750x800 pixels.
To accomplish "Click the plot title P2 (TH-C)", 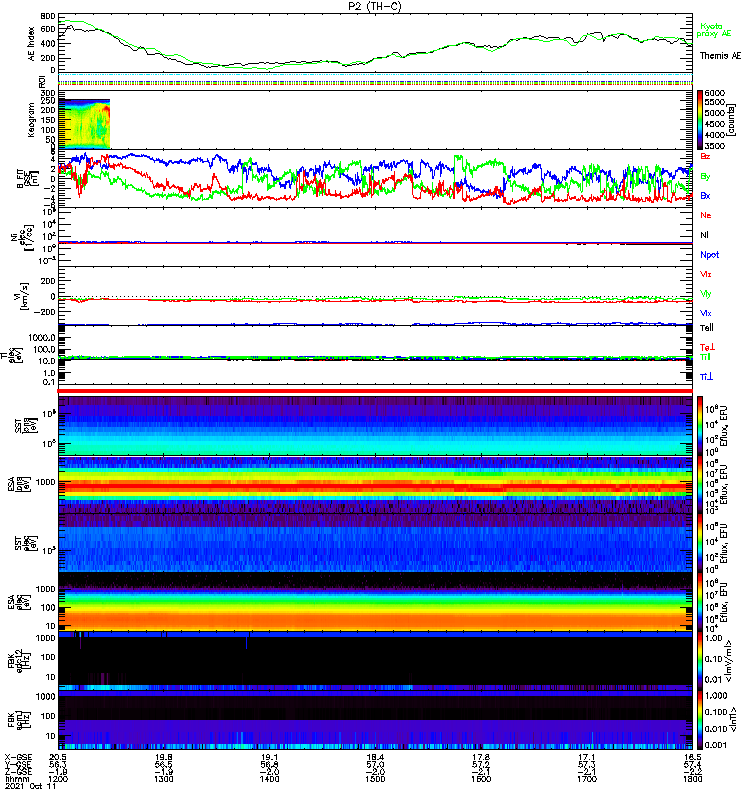I will tap(375, 6).
